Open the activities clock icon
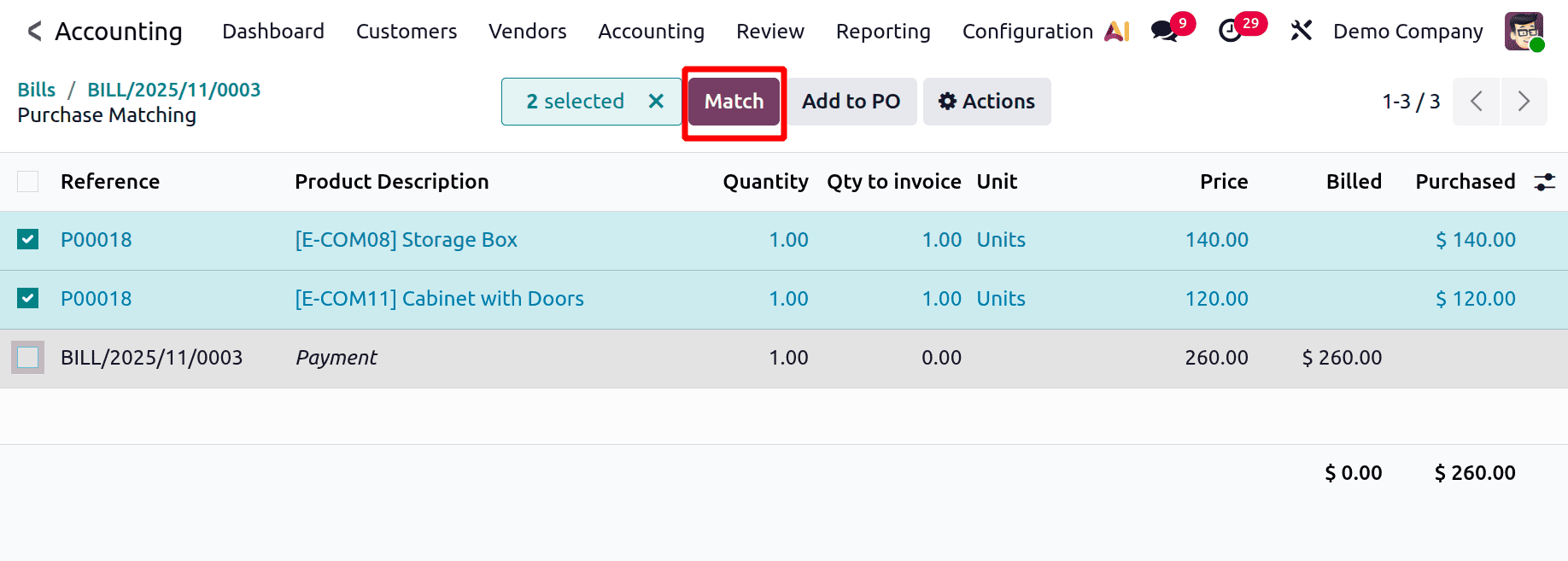The height and width of the screenshot is (561, 1568). 1230,32
